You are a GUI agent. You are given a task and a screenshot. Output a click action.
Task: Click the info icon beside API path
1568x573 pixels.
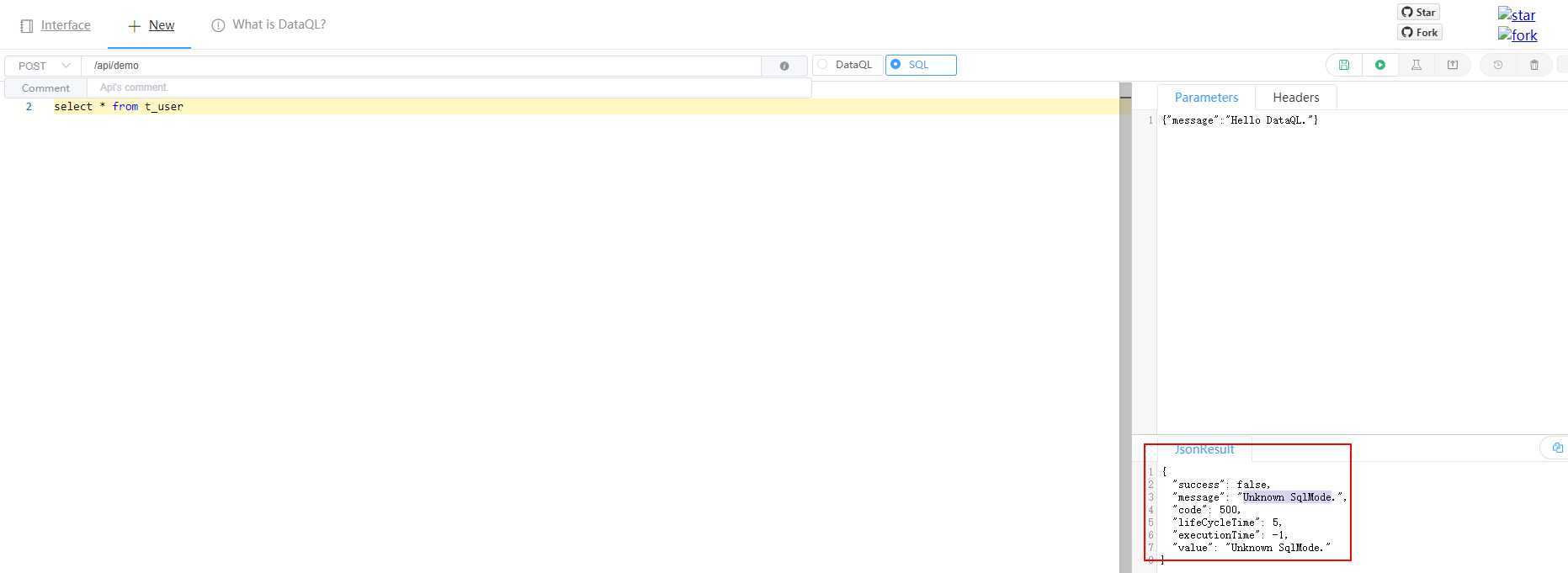click(x=784, y=66)
